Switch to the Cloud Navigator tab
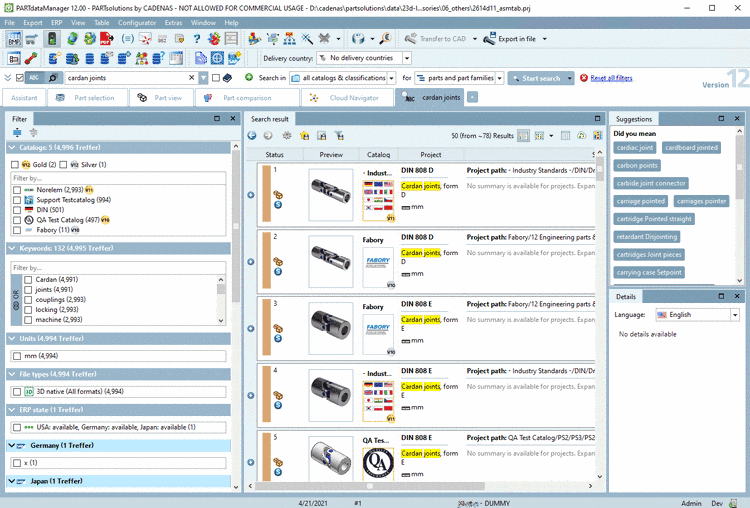750x508 pixels. pyautogui.click(x=347, y=98)
